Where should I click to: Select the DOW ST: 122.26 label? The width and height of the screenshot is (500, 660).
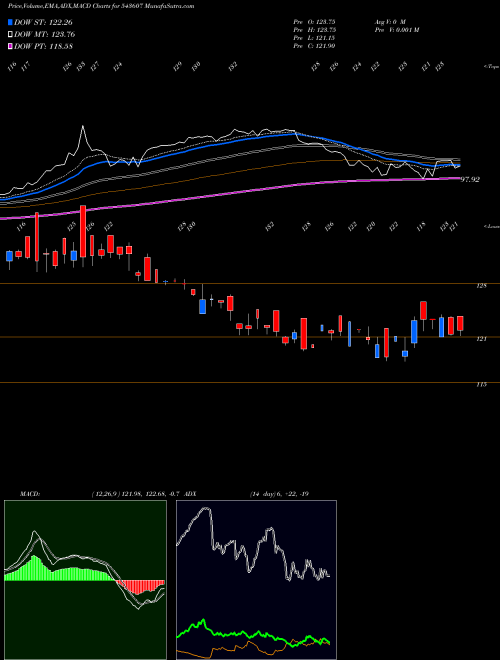[x=43, y=22]
